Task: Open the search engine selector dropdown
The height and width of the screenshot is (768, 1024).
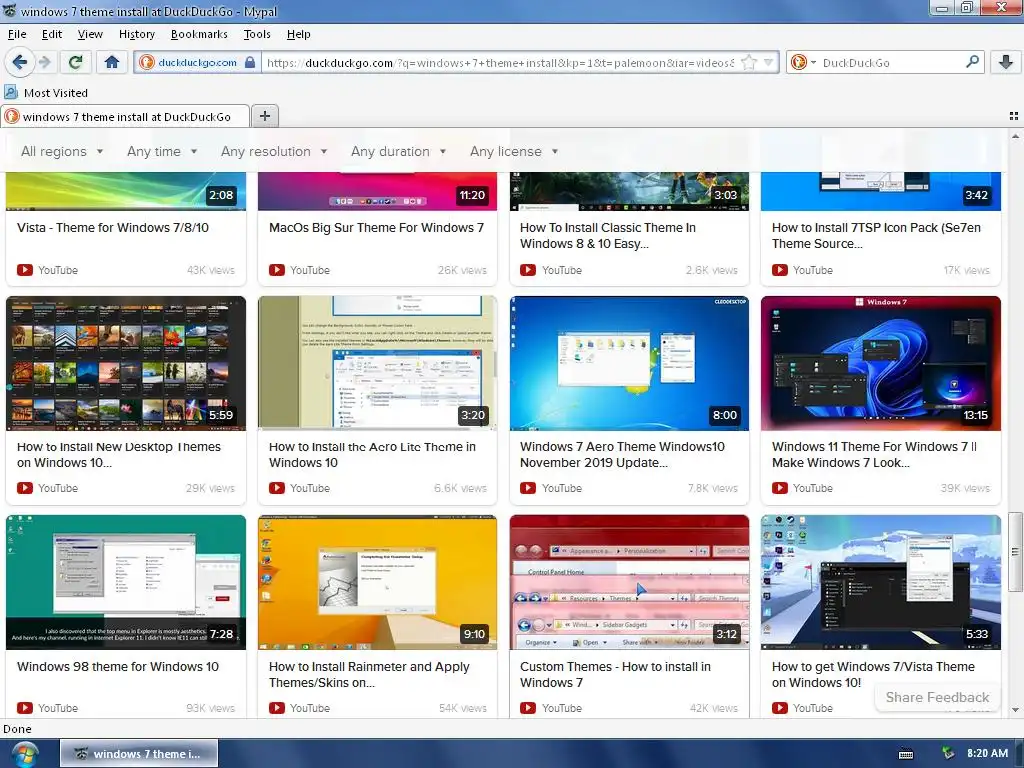Action: (x=804, y=63)
